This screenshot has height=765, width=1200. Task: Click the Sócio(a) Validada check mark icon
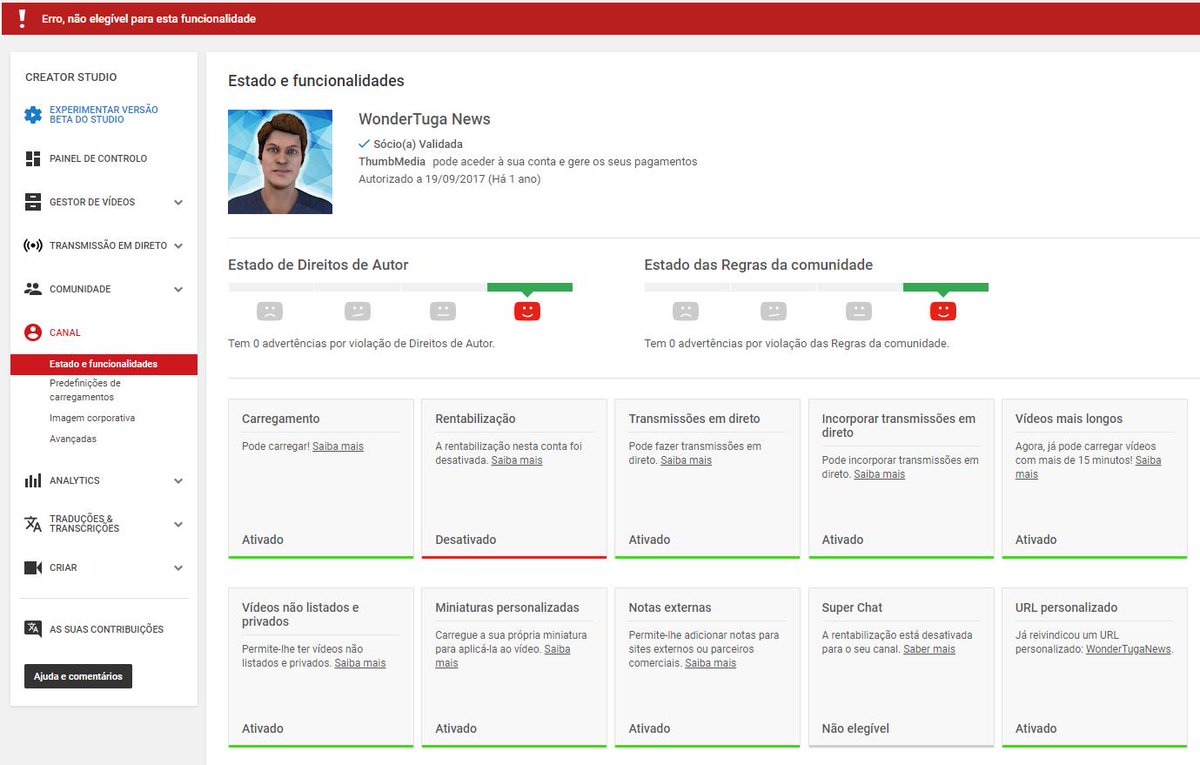(364, 144)
